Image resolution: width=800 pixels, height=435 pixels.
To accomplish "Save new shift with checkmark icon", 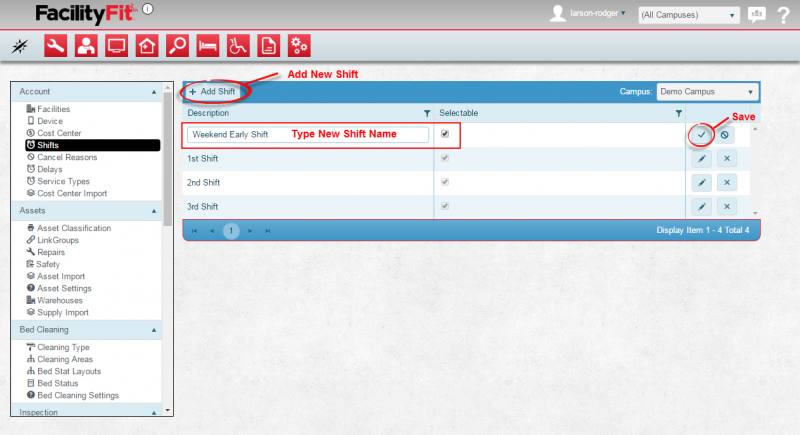I will (701, 134).
